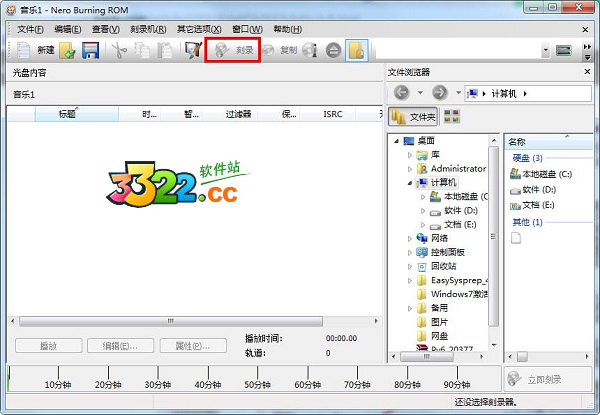This screenshot has height=415, width=600.
Task: Click the ISRC column header
Action: tap(328, 114)
